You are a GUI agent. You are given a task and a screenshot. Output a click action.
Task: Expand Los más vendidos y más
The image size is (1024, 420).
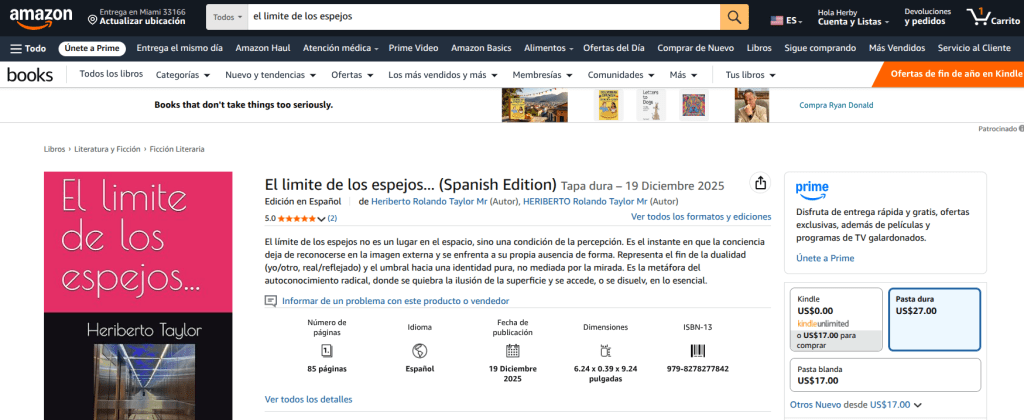tap(443, 75)
